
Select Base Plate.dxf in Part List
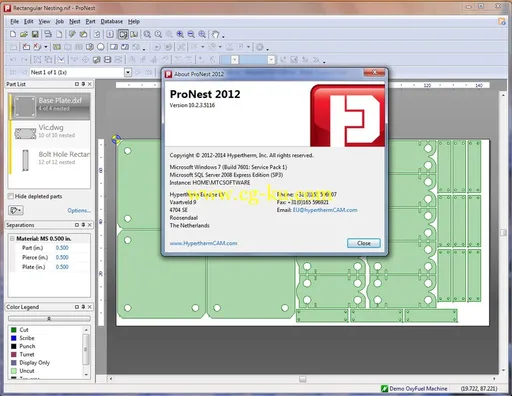click(x=50, y=106)
